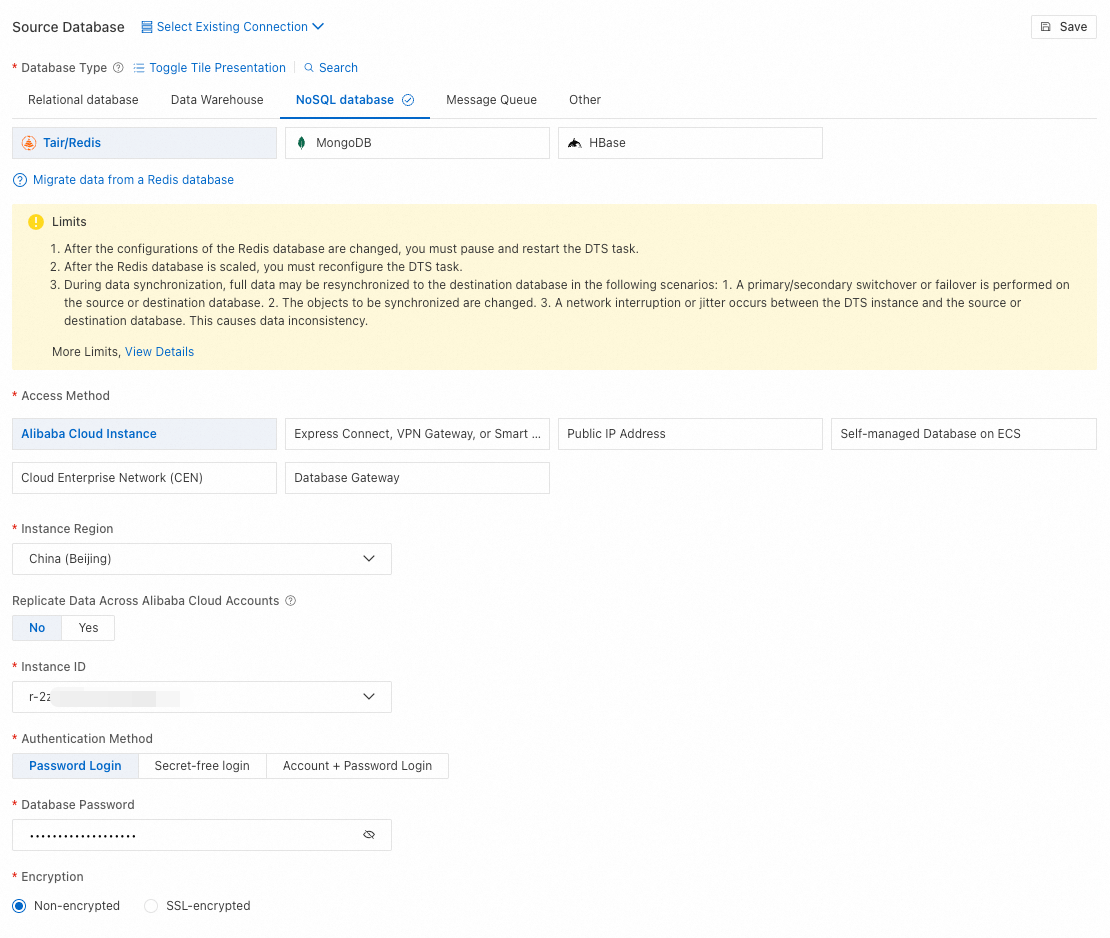Open Migrate data from a Redis database link

click(133, 181)
